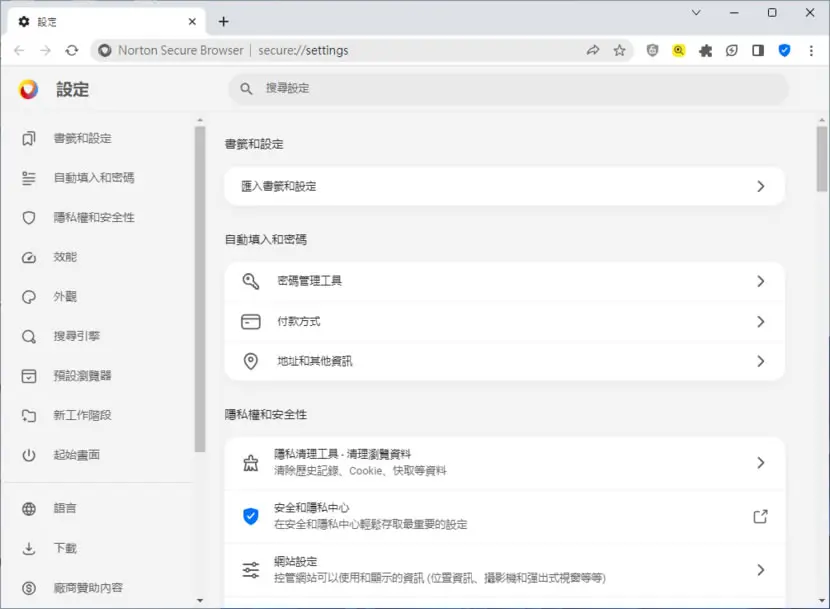Open the three-dot browser menu
The image size is (830, 609).
tap(811, 50)
